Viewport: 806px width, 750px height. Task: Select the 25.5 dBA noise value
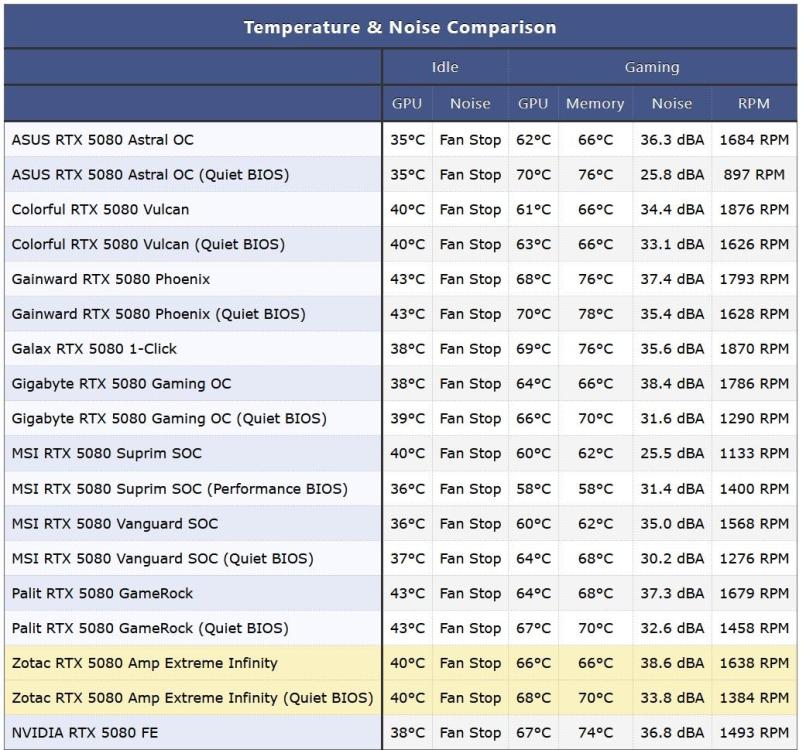(x=671, y=454)
